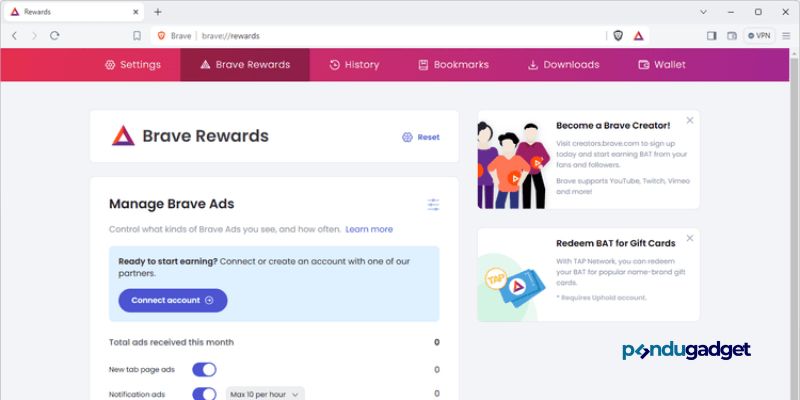
Task: Open the Brave Rewards triangle icon in address bar
Action: click(638, 36)
